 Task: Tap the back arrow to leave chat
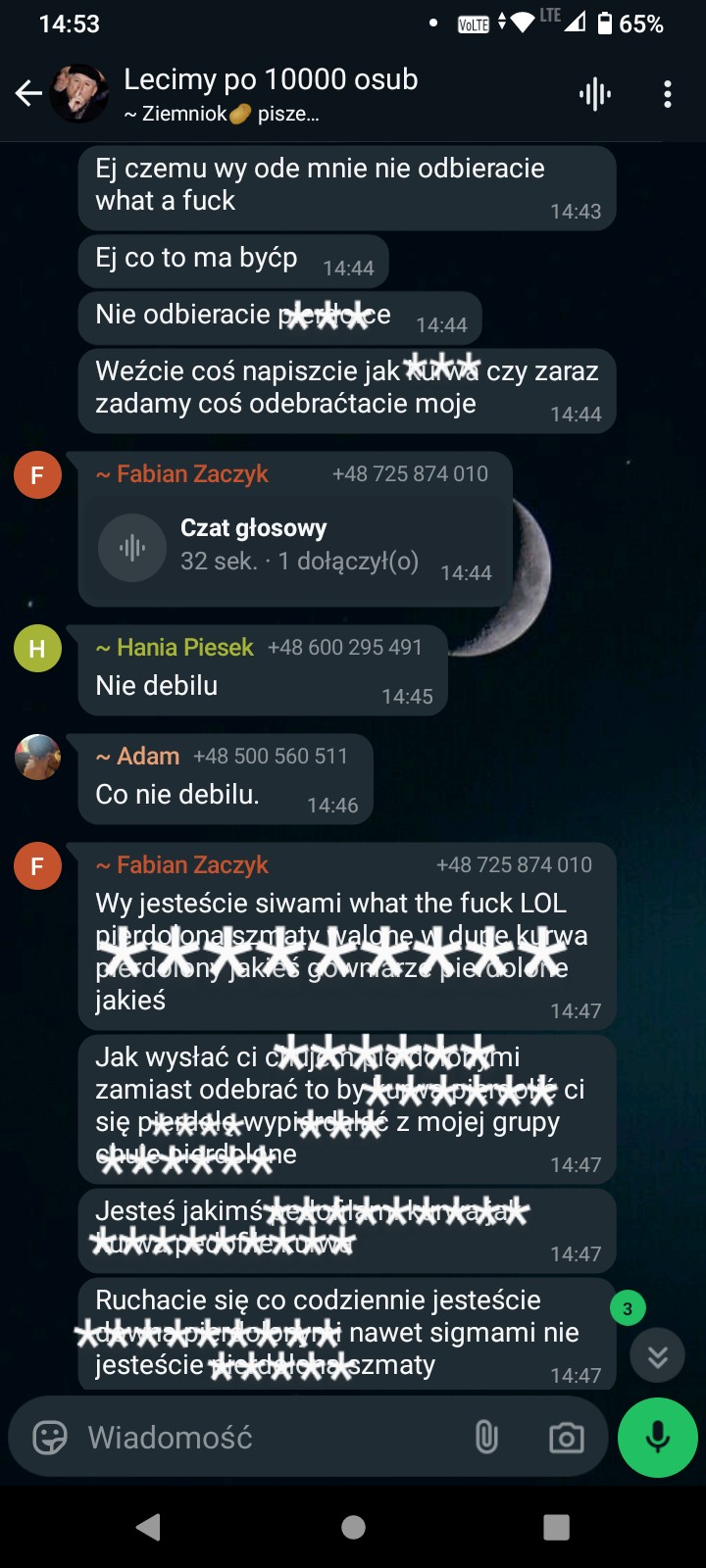[28, 94]
